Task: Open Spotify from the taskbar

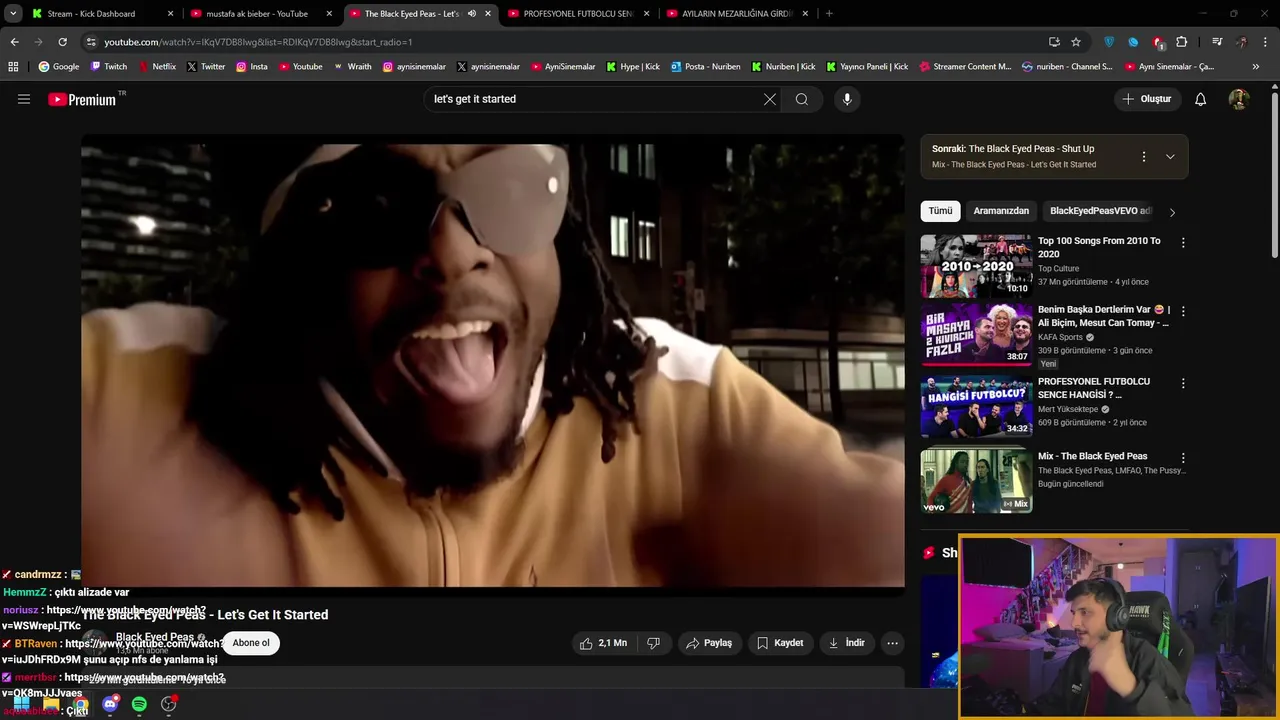Action: pos(139,705)
